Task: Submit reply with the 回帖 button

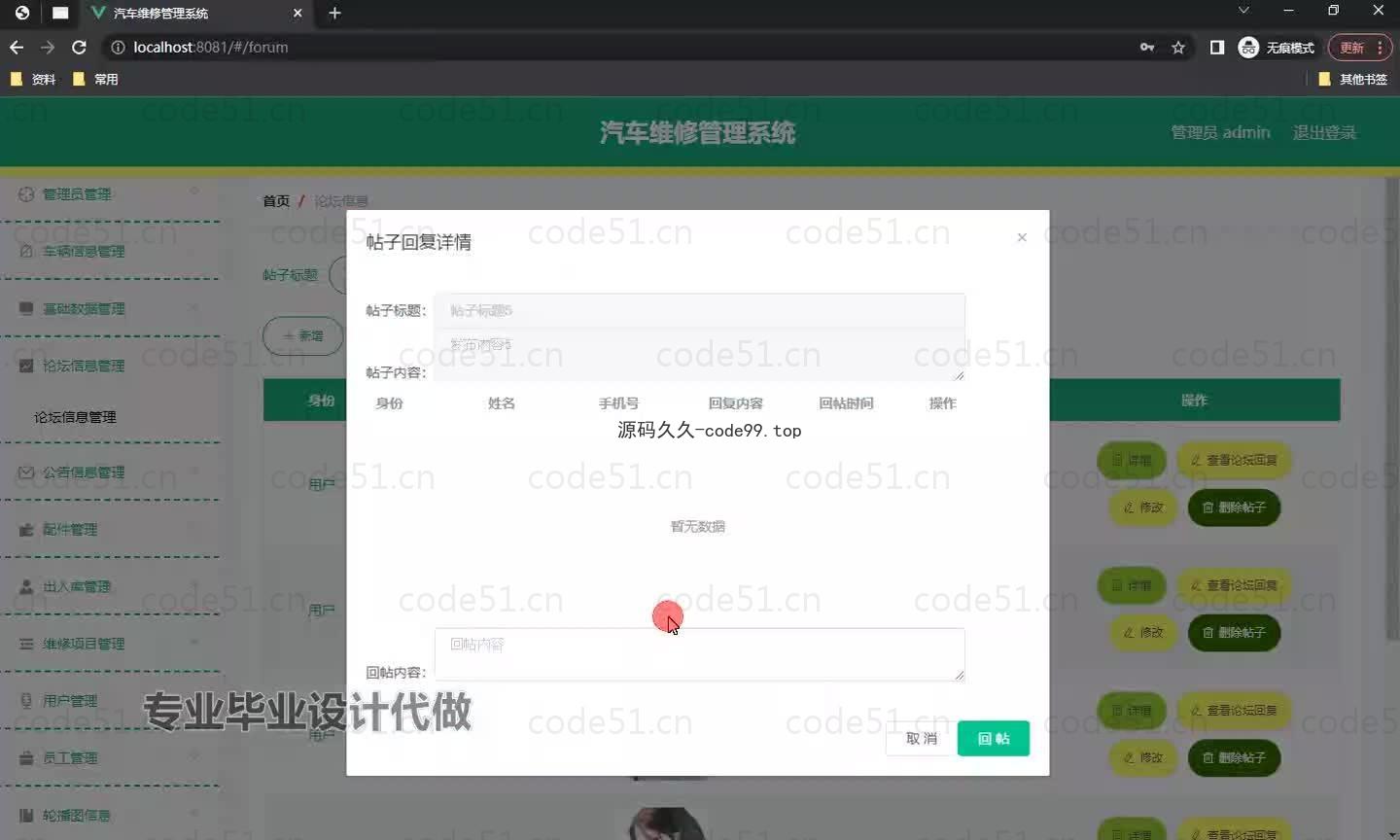Action: 994,739
